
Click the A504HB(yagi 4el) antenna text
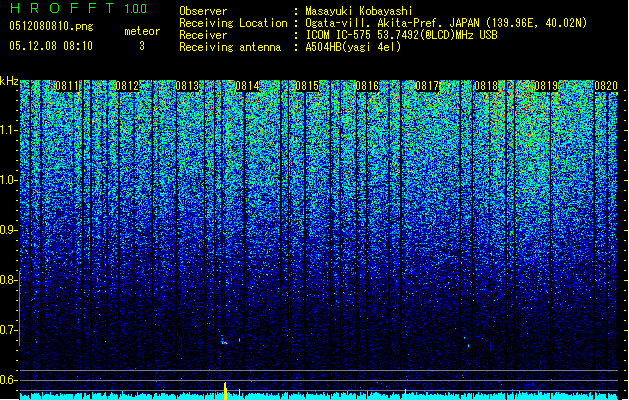coord(353,47)
